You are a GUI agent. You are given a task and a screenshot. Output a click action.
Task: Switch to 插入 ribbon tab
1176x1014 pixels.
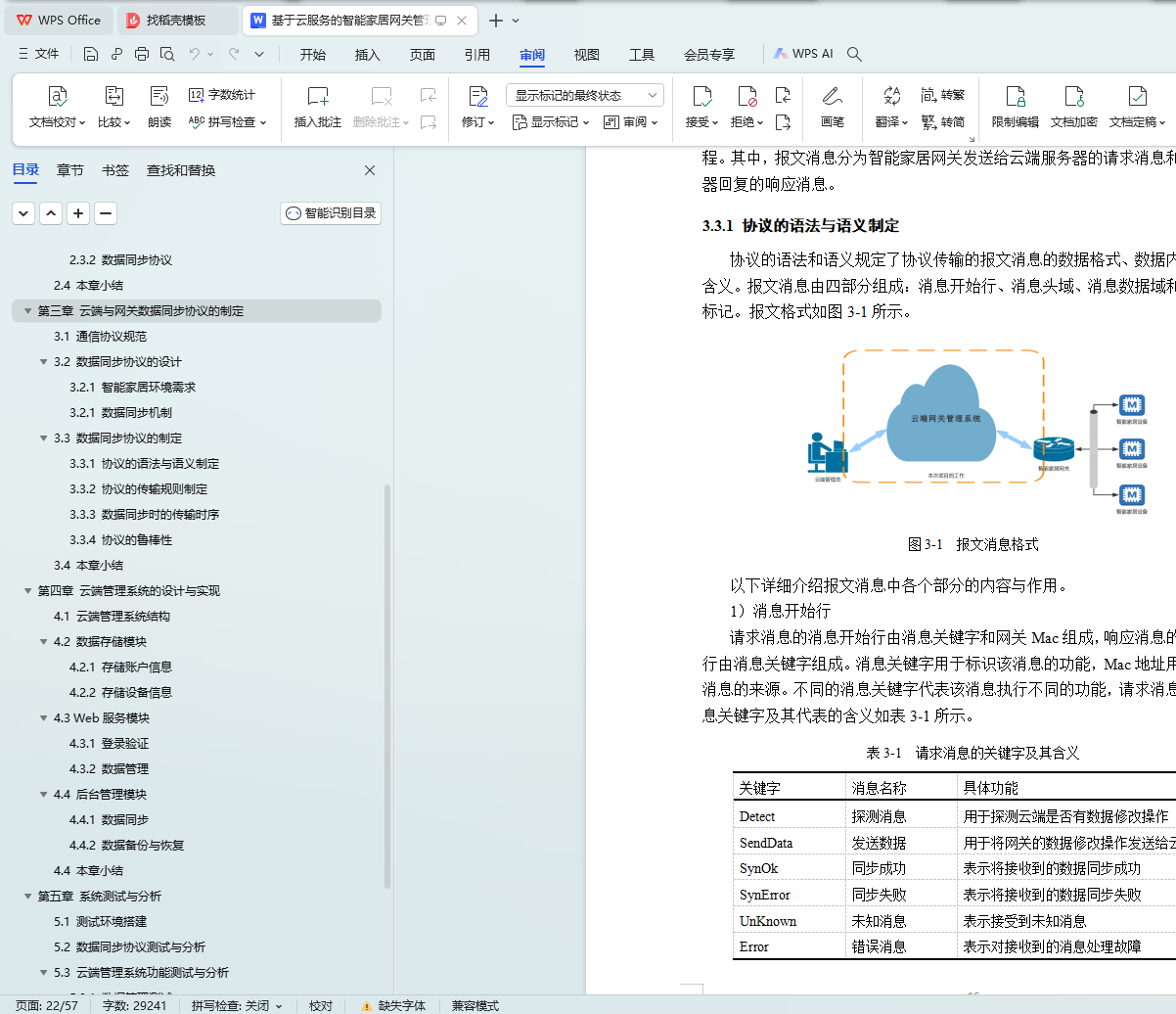coord(368,54)
